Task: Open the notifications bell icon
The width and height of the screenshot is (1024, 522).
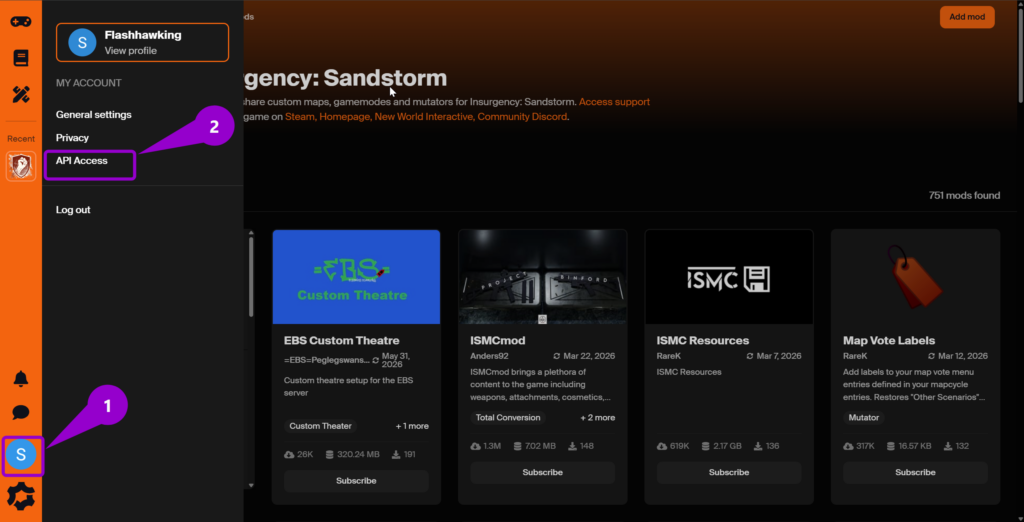Action: point(21,378)
